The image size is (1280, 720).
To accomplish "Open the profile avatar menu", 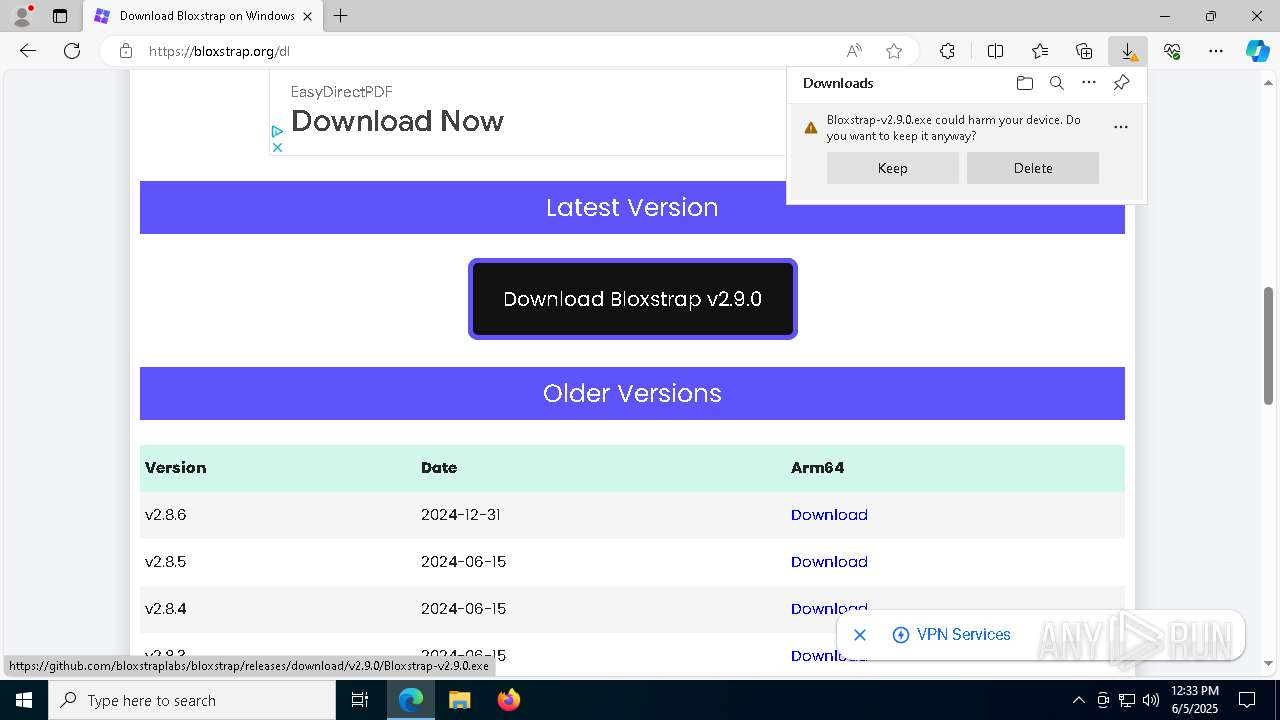I will tap(22, 16).
